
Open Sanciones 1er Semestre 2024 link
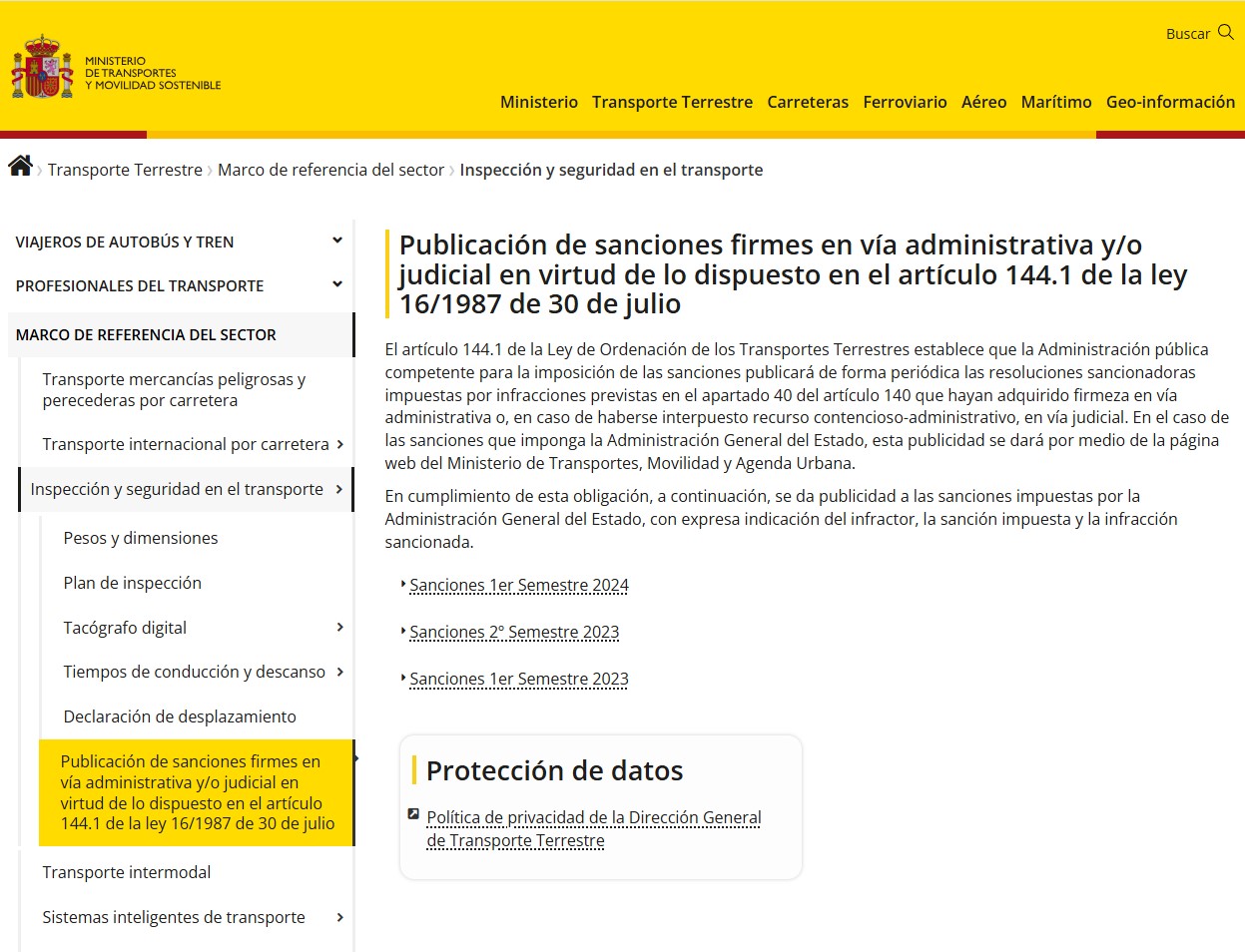coord(519,585)
